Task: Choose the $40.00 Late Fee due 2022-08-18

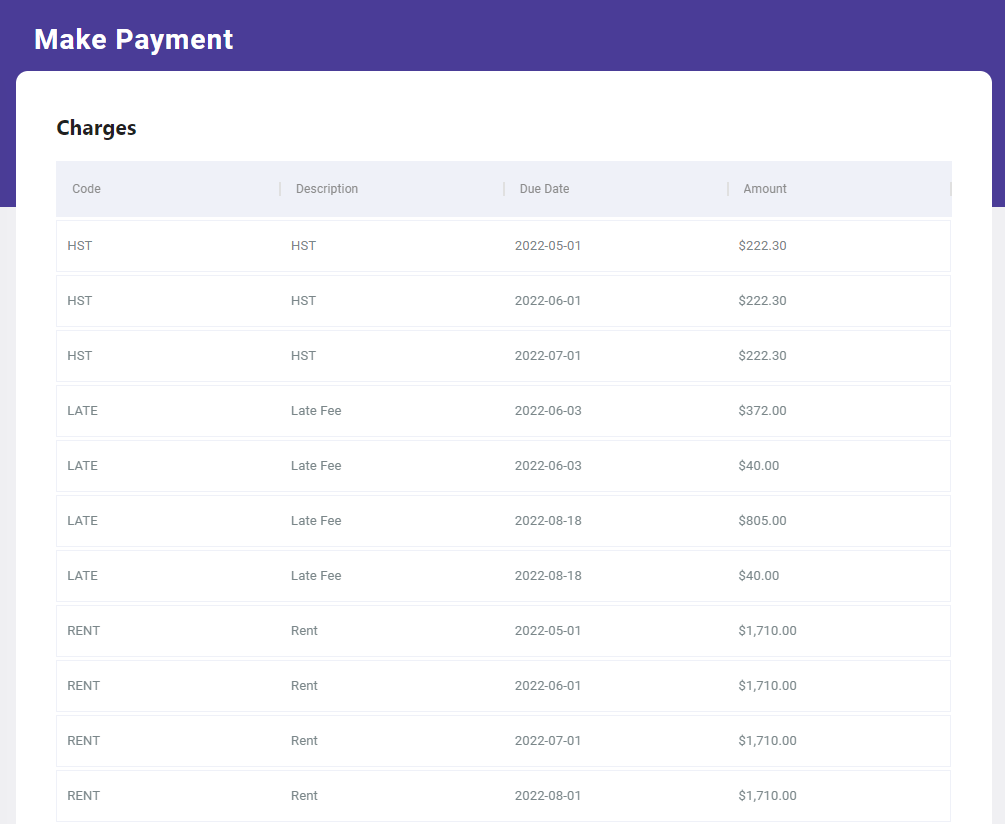Action: [x=503, y=576]
